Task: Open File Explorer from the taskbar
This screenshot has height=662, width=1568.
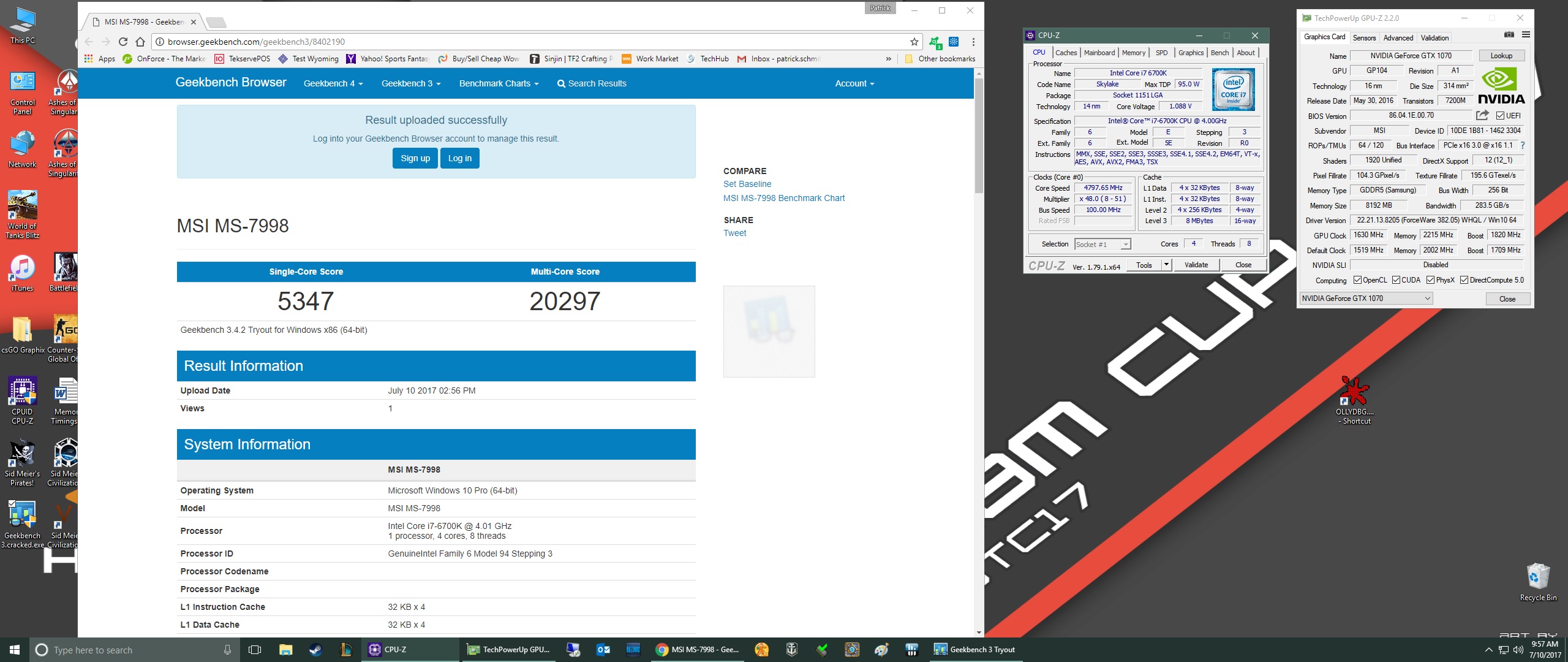Action: pyautogui.click(x=285, y=650)
